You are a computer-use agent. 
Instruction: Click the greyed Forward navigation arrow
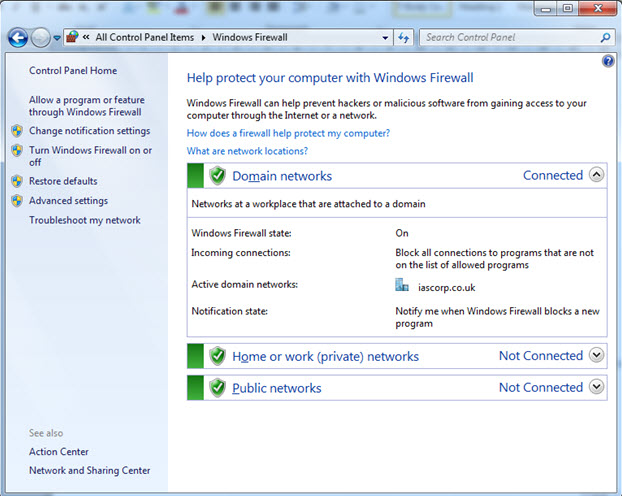[40, 38]
